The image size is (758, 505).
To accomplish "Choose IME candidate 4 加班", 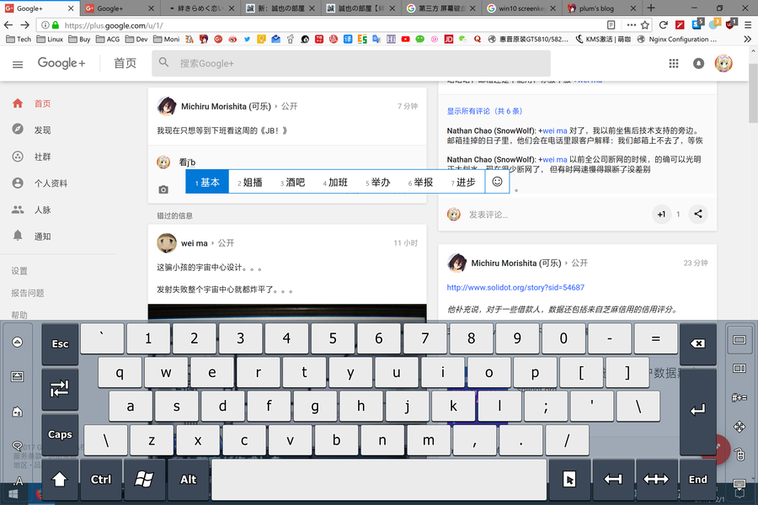I will 335,182.
